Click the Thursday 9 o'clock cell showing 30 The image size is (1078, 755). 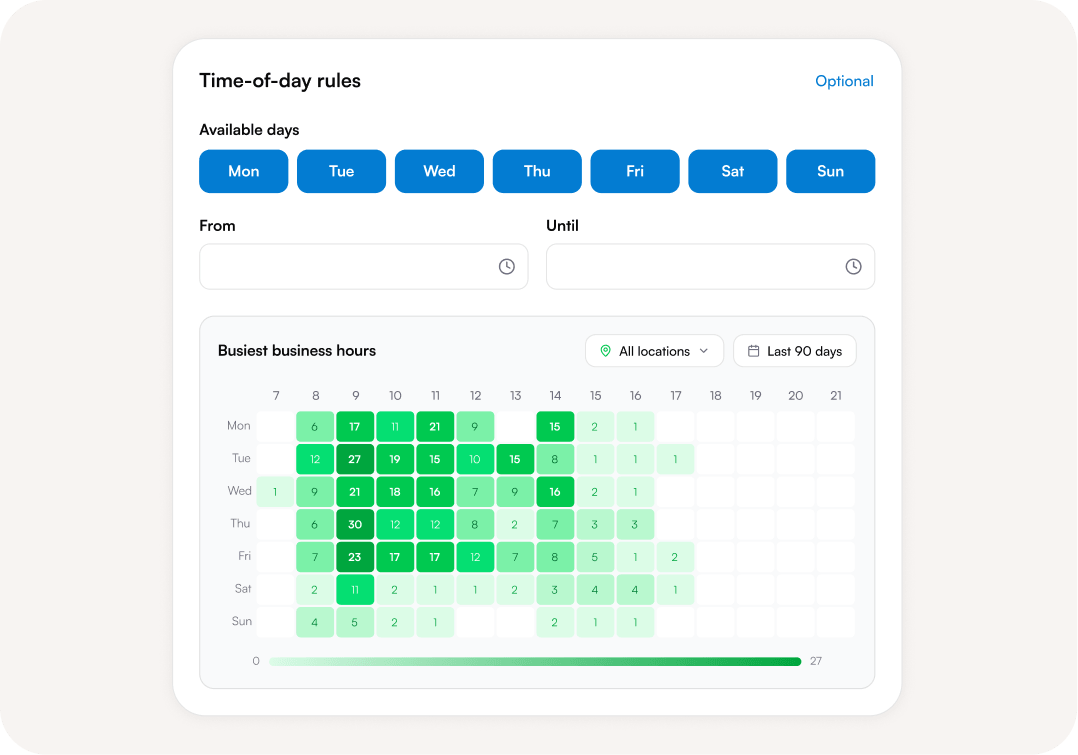click(355, 525)
